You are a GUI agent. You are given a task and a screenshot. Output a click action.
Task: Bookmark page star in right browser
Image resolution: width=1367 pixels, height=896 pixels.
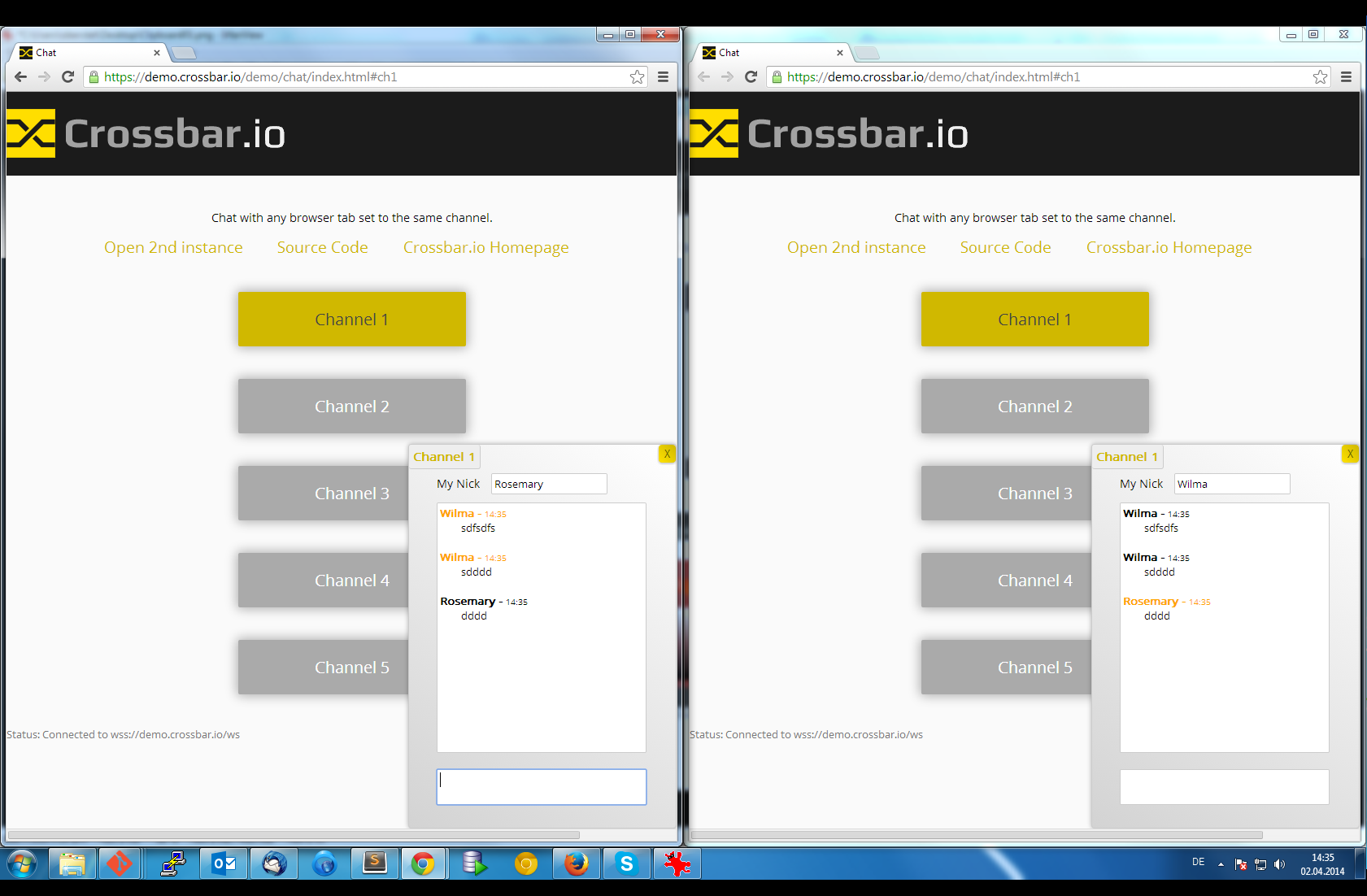coord(1321,76)
